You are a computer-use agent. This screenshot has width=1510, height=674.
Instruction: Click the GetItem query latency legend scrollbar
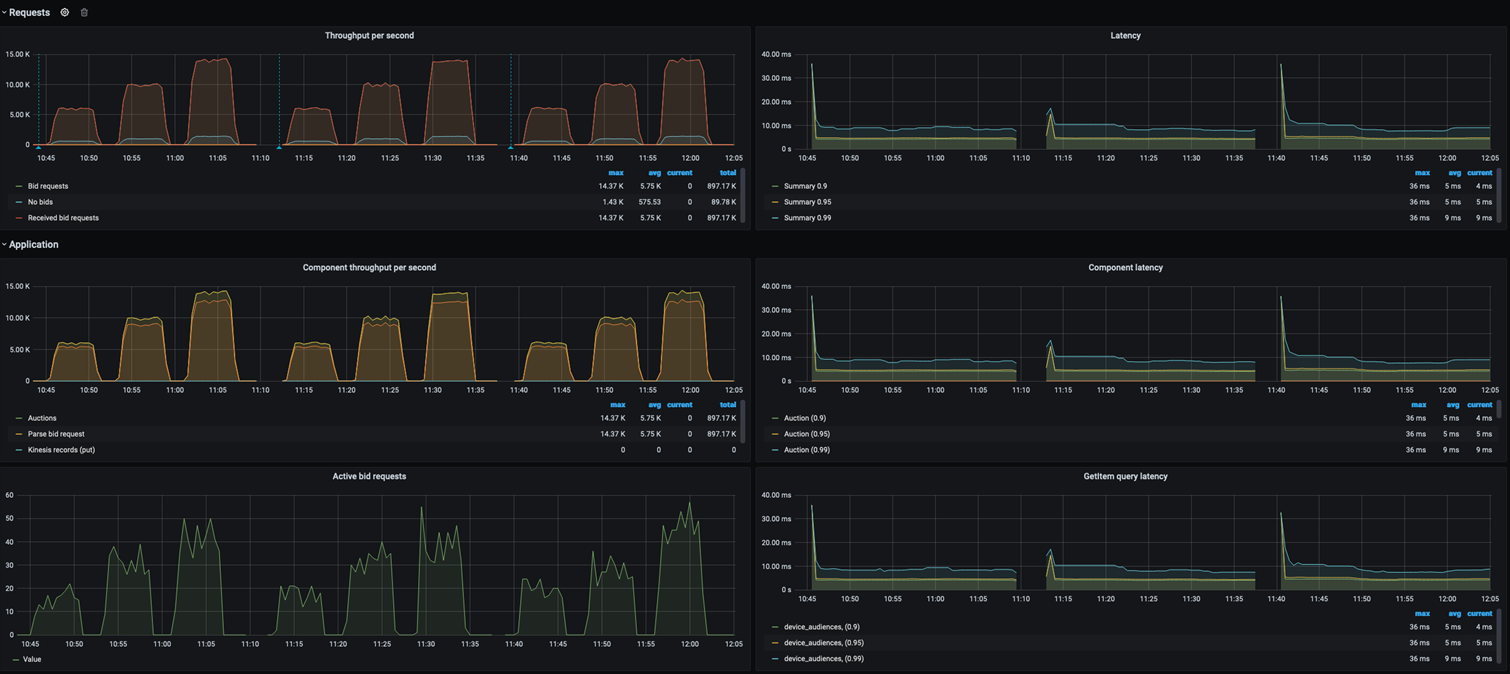click(1499, 637)
